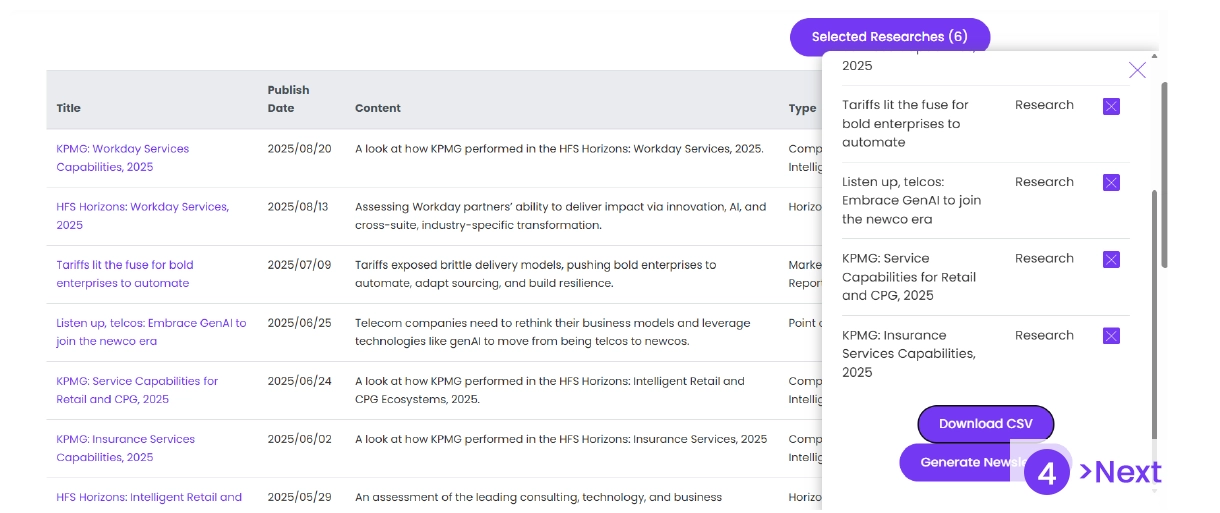The height and width of the screenshot is (513, 1220).
Task: Uncheck KPMG Service Capabilities for Retail item
Action: click(x=1111, y=259)
